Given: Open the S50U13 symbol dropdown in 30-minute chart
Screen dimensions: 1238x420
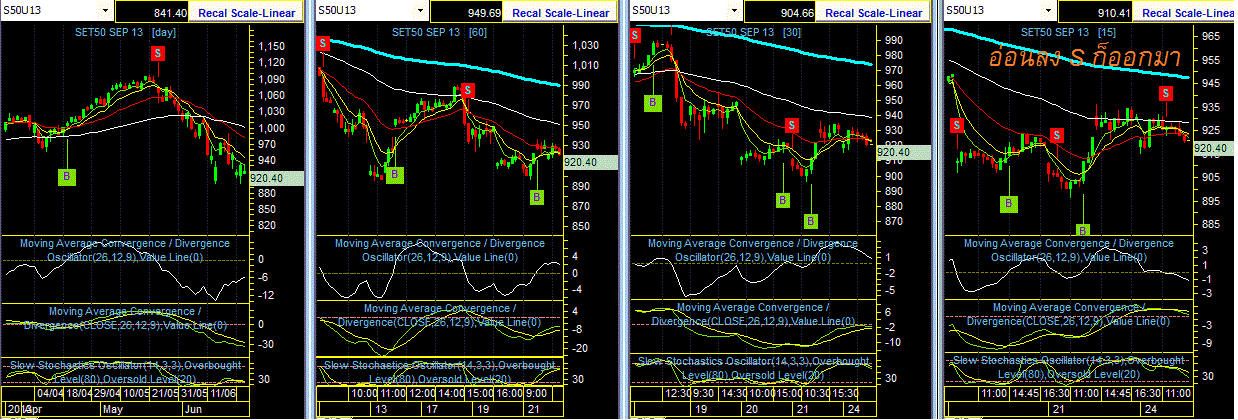Looking at the screenshot, I should tap(736, 10).
